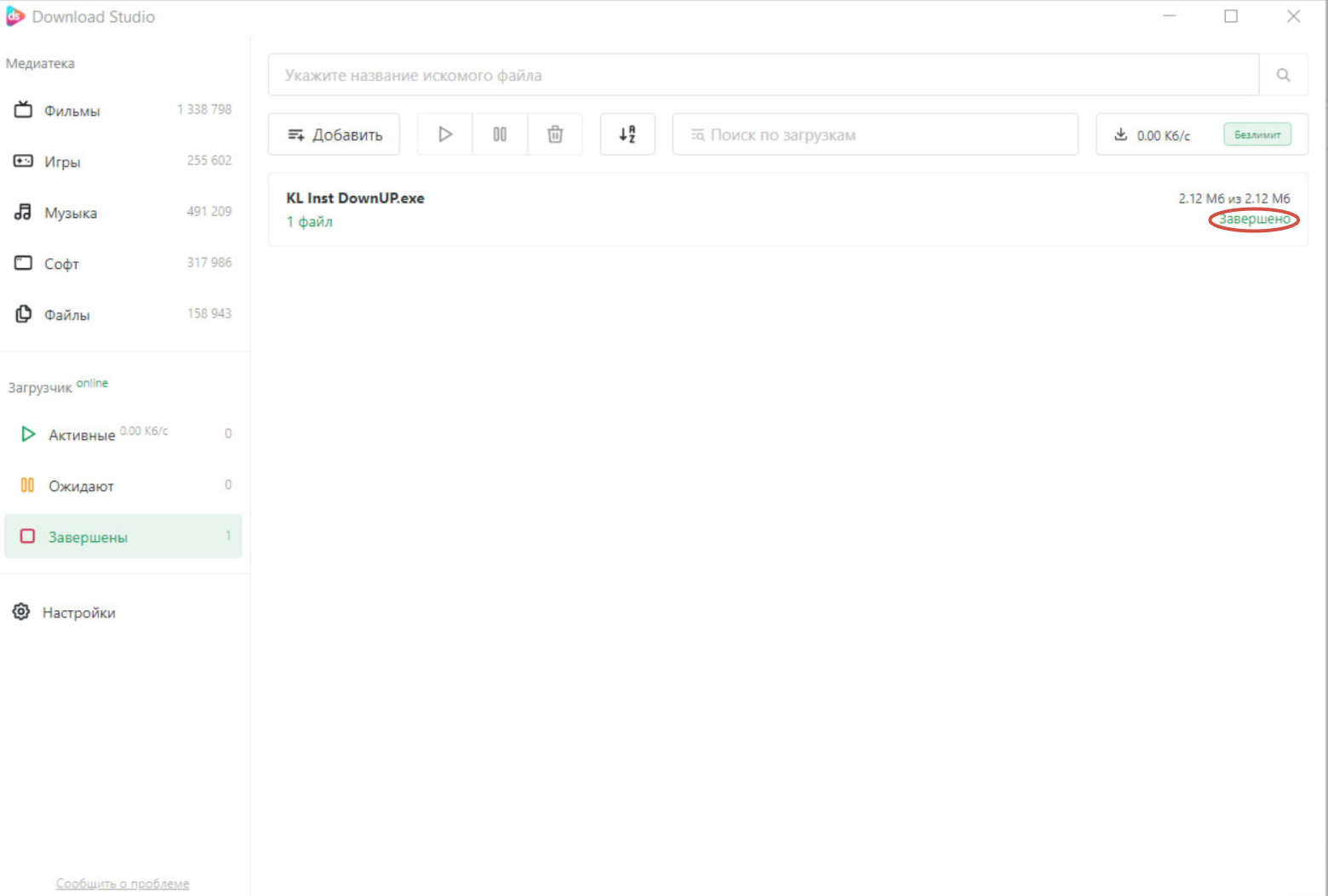Screen dimensions: 1328x896
Task: Open the Игры games category
Action: 123,161
